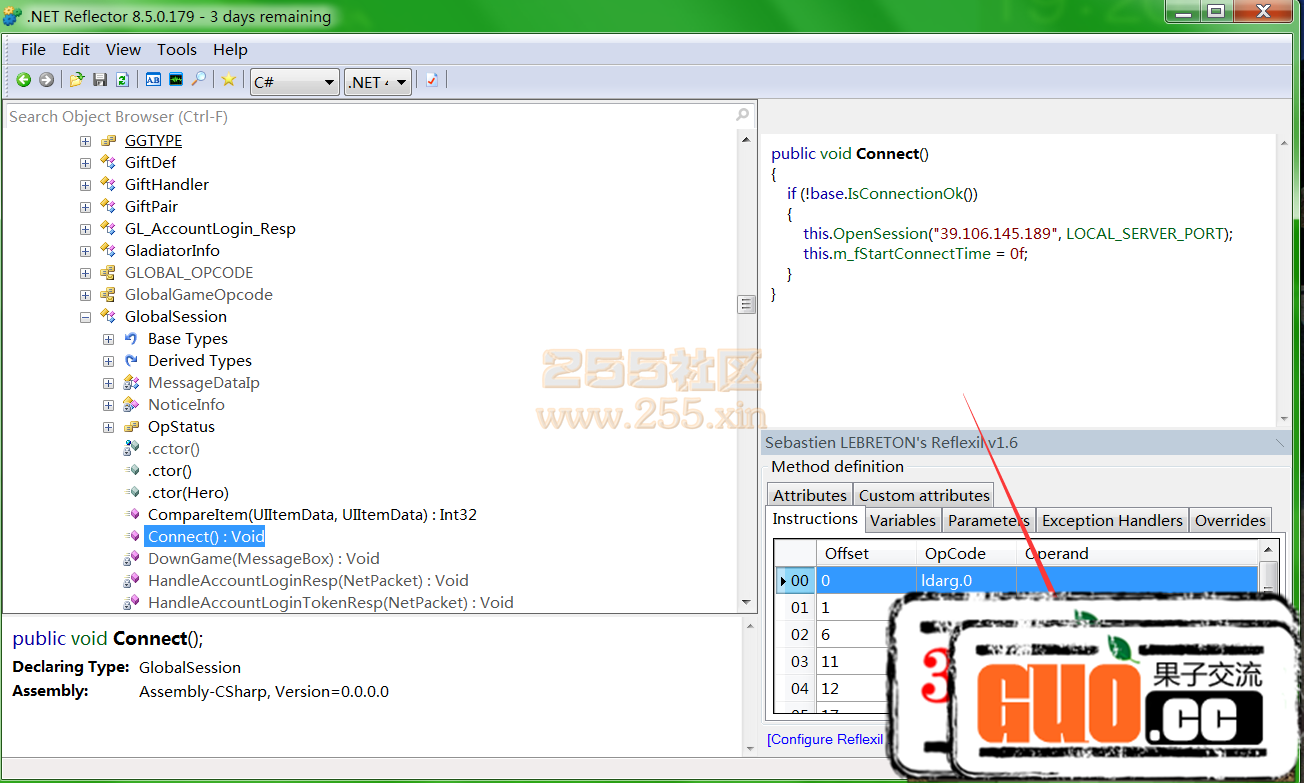
Task: Collapse the GlobalSession tree node
Action: tap(85, 317)
